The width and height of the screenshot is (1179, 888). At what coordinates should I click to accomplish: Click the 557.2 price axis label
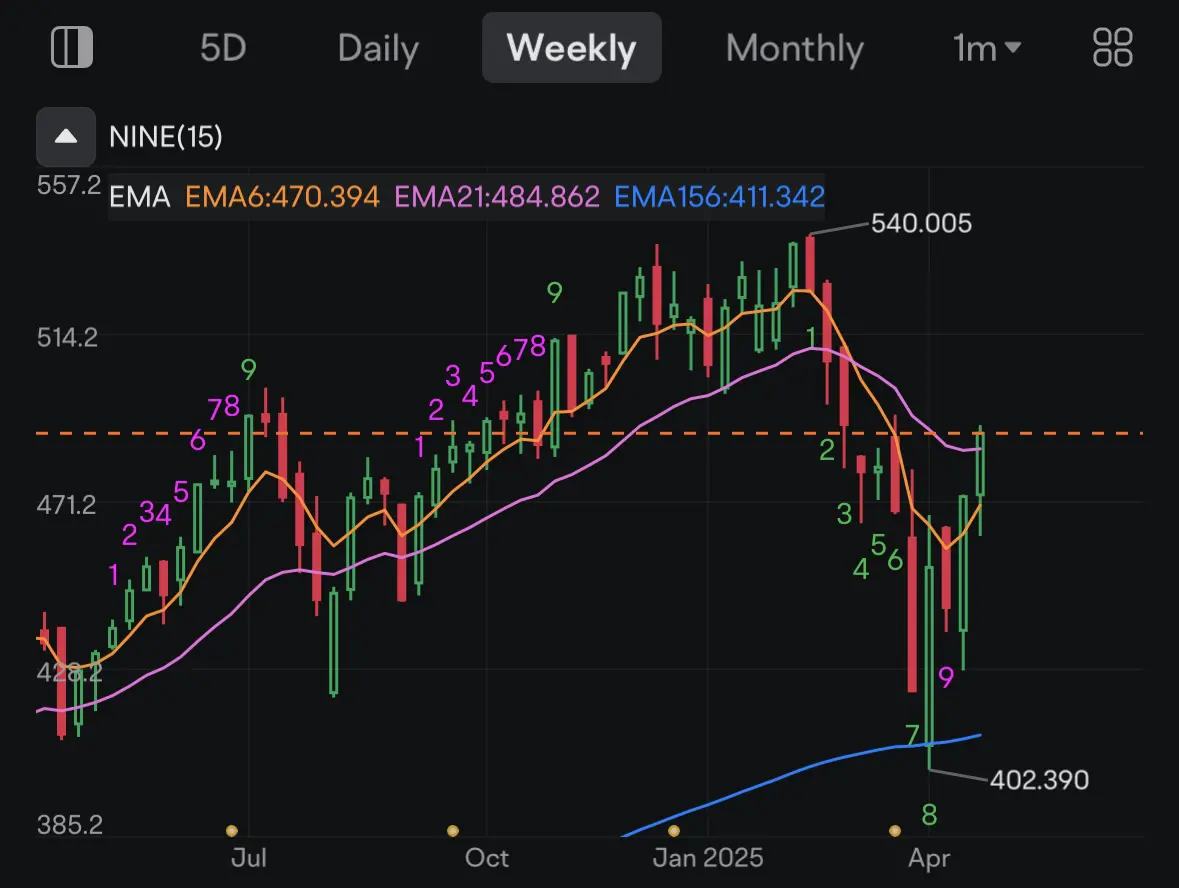68,185
